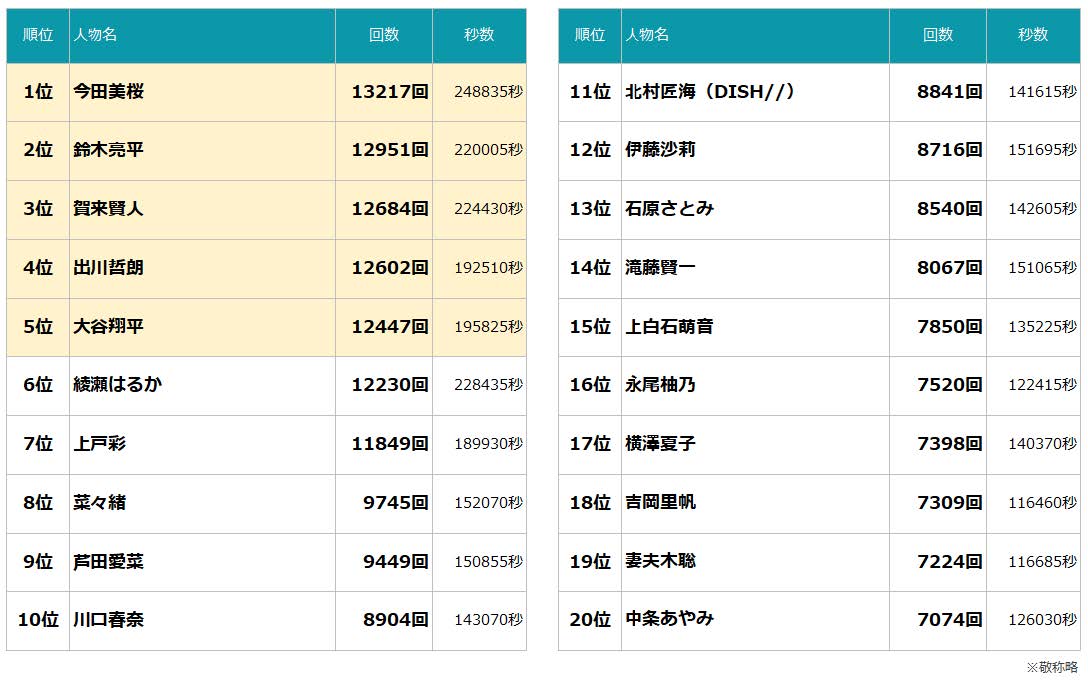Click the name 出川哲朗
Image resolution: width=1088 pixels, height=690 pixels.
tap(109, 268)
